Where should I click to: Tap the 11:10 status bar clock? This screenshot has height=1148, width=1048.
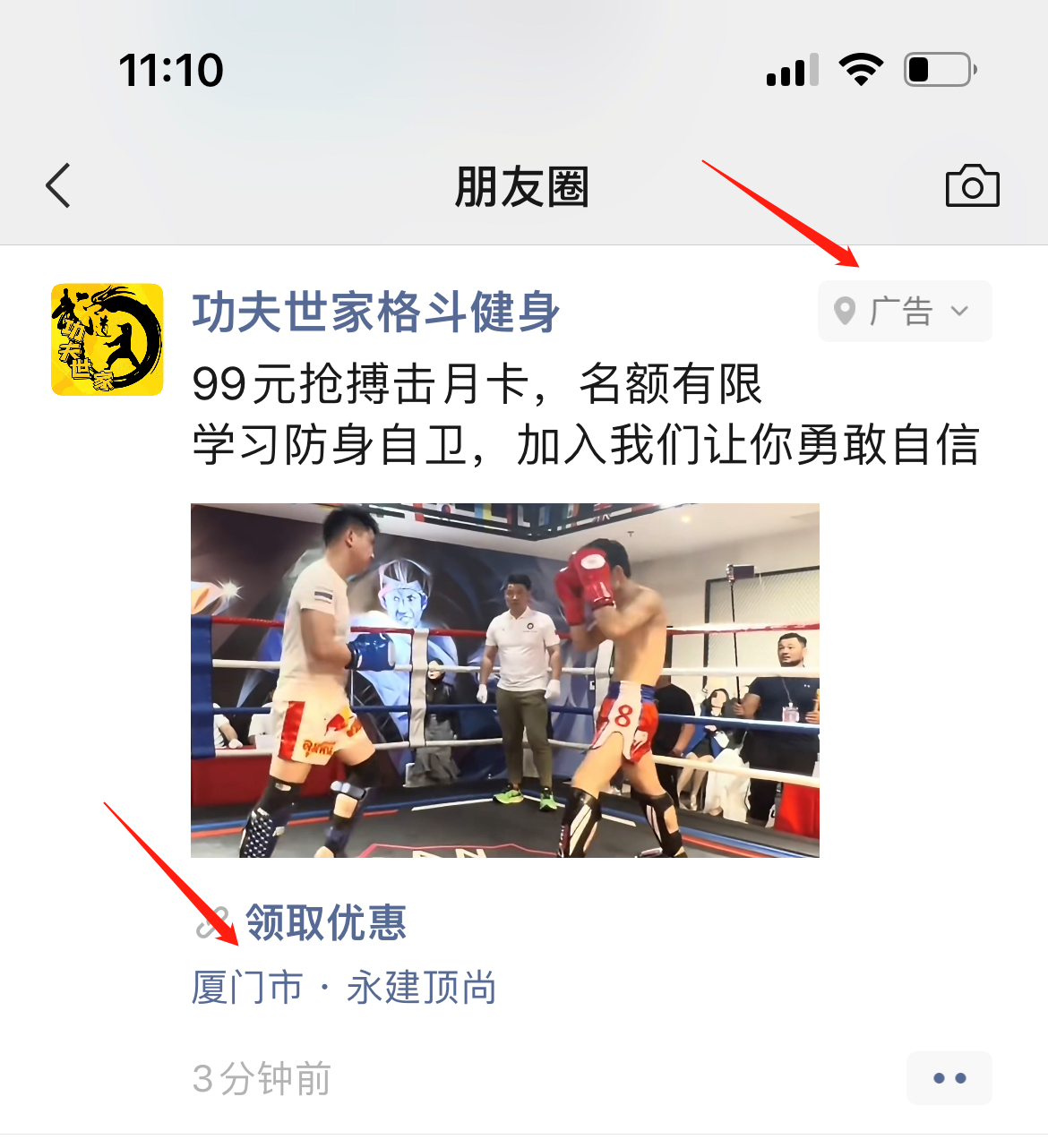(x=171, y=71)
